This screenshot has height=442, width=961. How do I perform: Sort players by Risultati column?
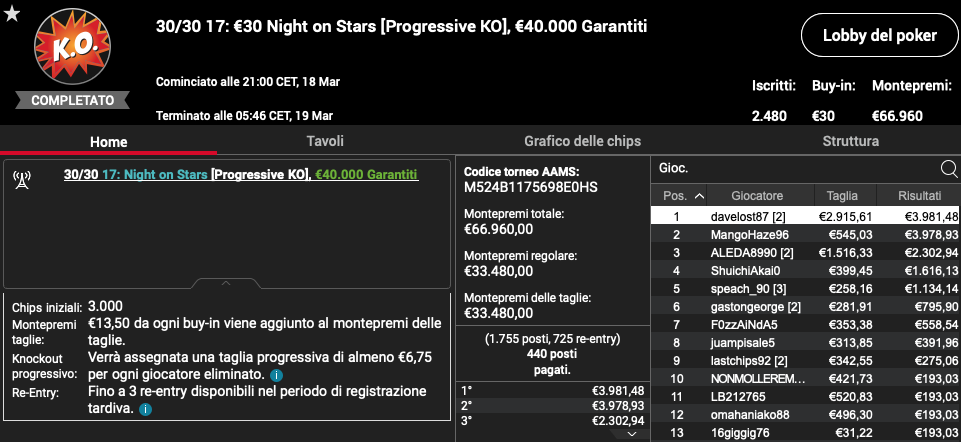coord(919,196)
